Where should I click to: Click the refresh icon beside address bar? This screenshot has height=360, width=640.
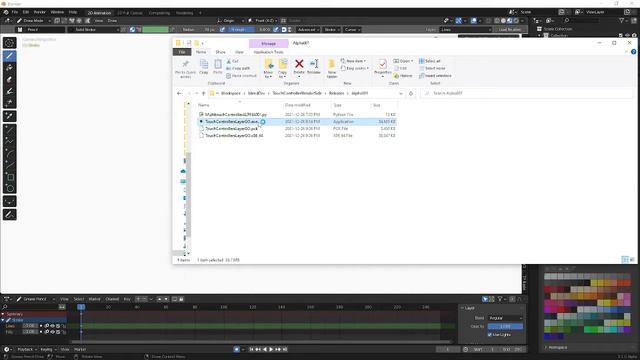(x=411, y=93)
